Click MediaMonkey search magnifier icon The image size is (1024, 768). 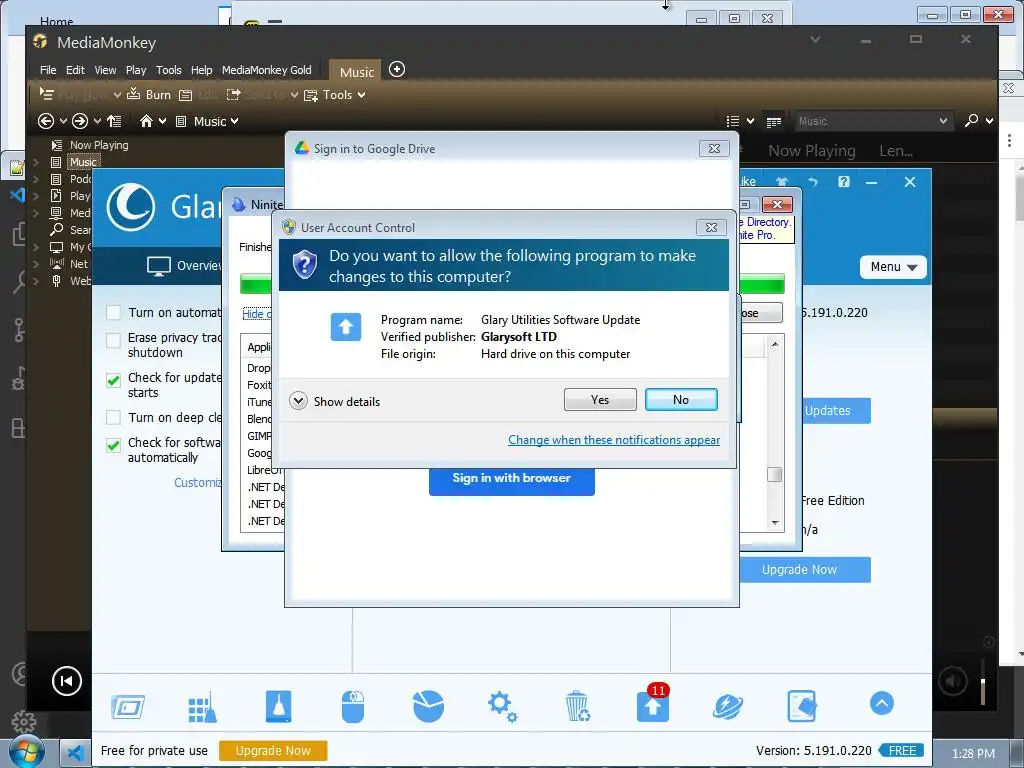[972, 120]
